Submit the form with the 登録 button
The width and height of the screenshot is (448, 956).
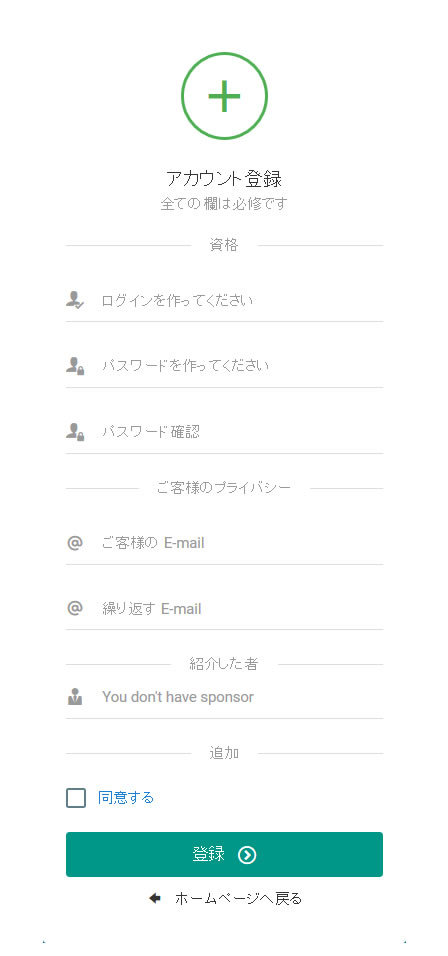(x=224, y=855)
